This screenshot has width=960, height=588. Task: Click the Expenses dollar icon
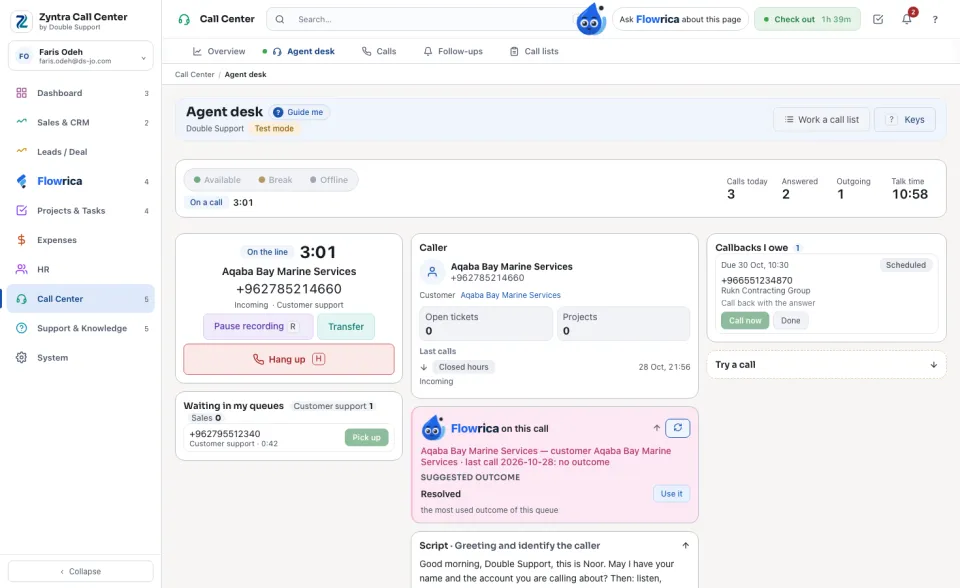(21, 239)
